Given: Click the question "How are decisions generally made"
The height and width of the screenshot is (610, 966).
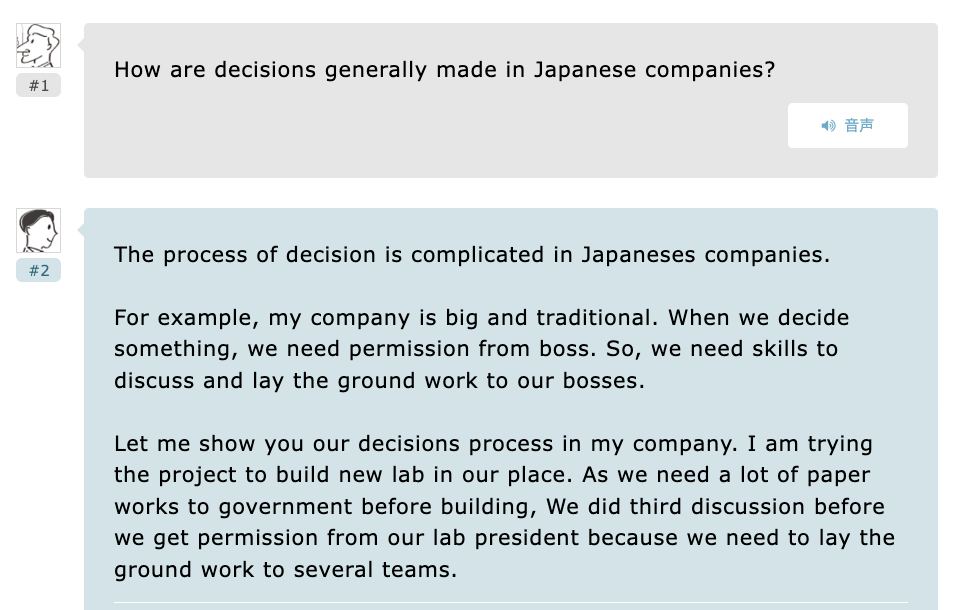Looking at the screenshot, I should (444, 70).
